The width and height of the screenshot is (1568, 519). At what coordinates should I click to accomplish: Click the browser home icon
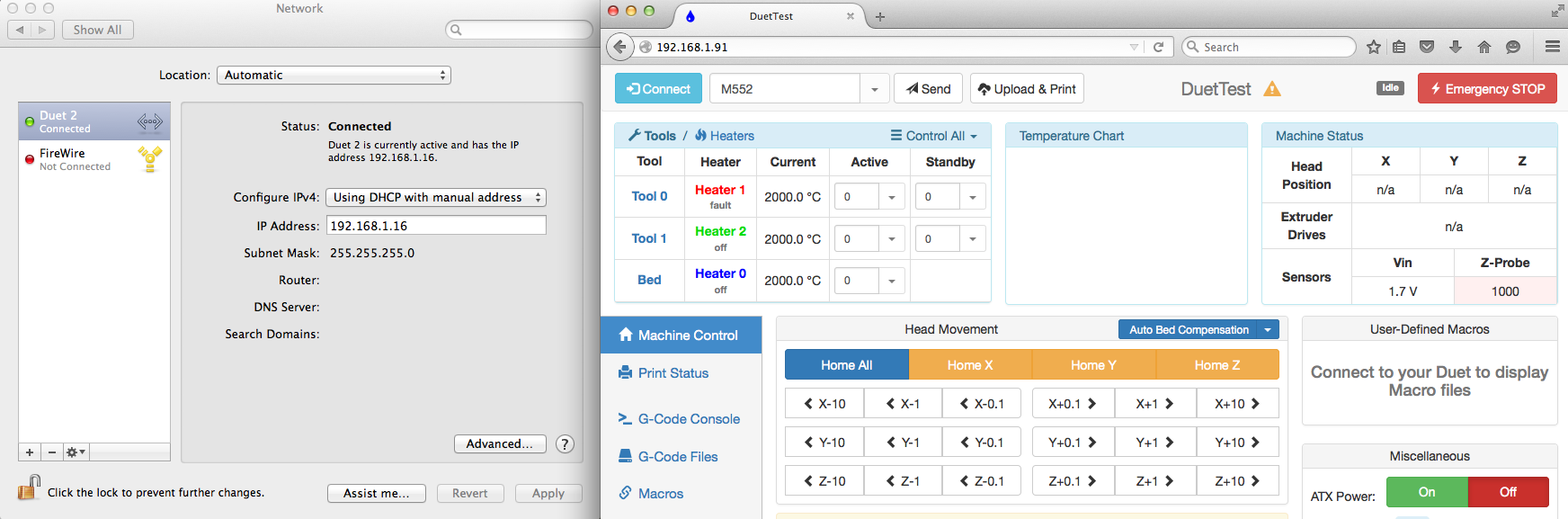[1484, 47]
